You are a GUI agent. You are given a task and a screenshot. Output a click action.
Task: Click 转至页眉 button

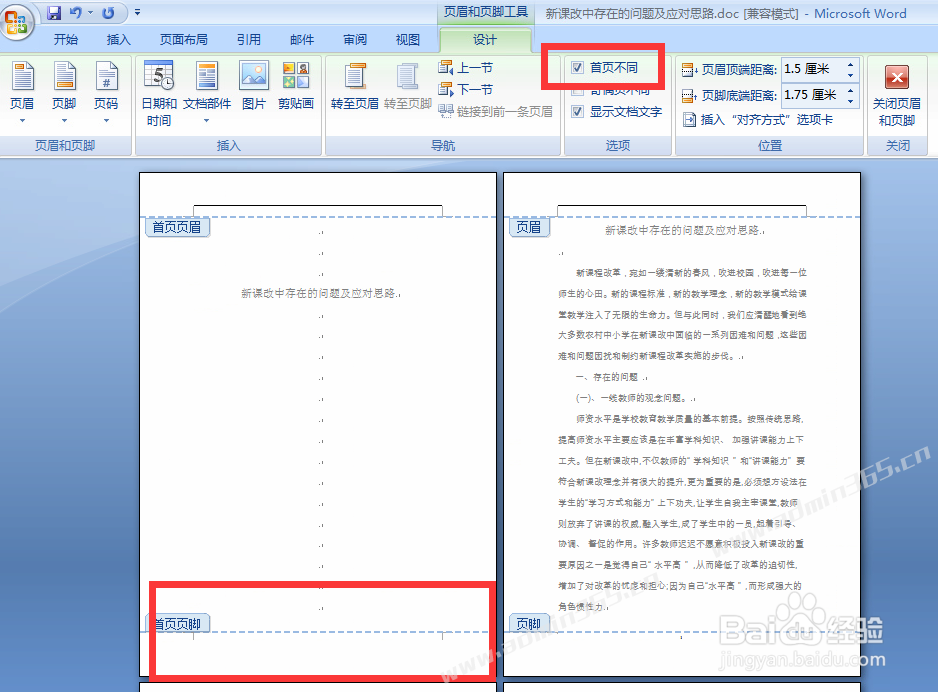[355, 86]
